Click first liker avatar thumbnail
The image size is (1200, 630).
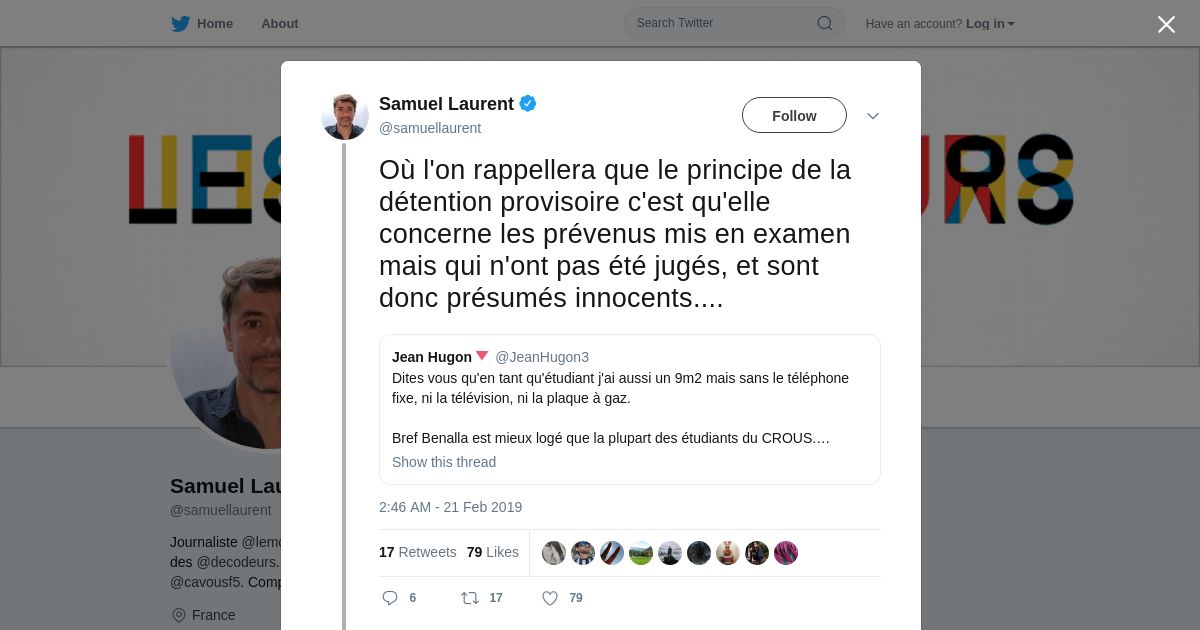point(554,553)
